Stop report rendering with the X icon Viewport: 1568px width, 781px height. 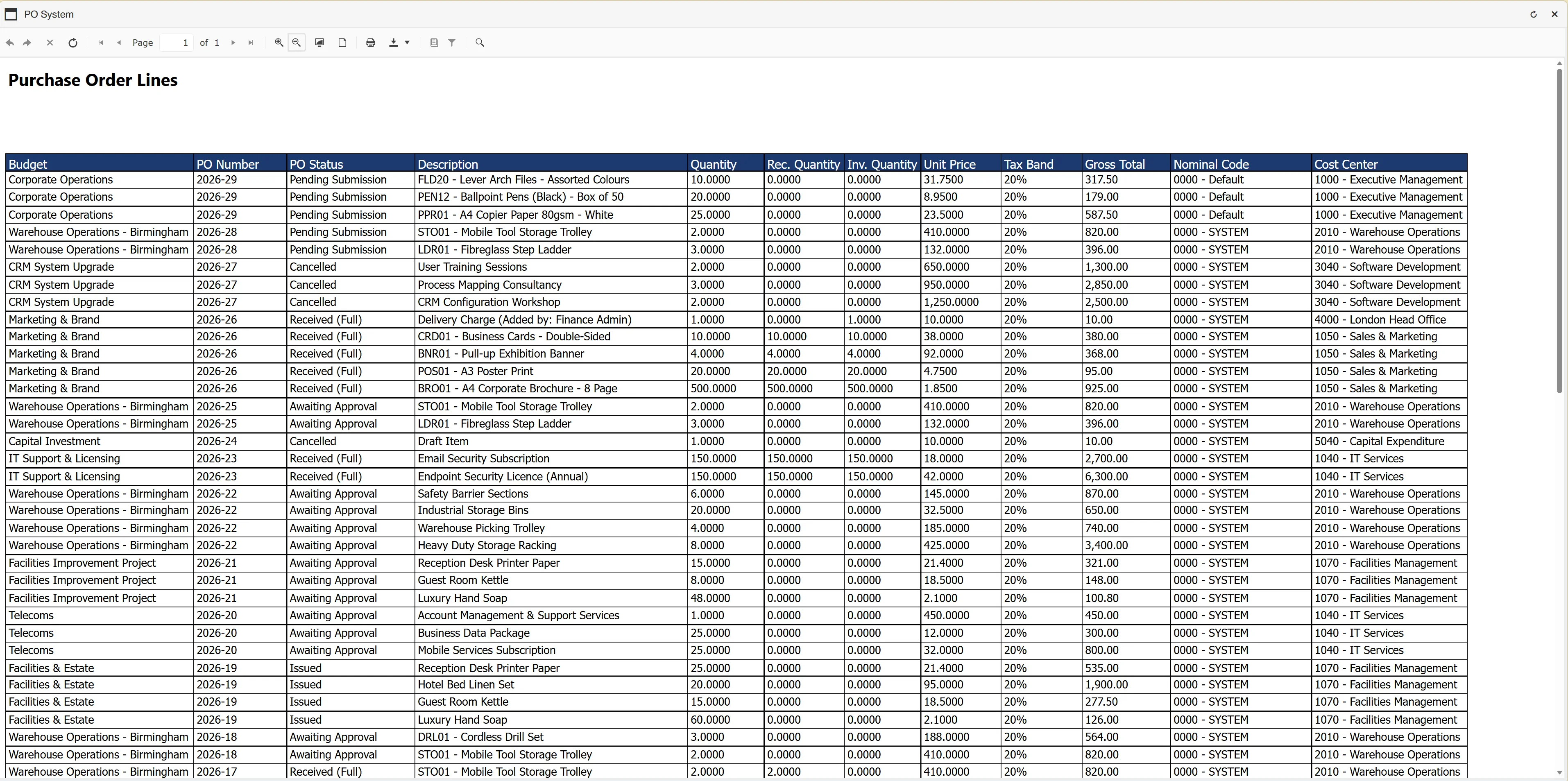50,43
